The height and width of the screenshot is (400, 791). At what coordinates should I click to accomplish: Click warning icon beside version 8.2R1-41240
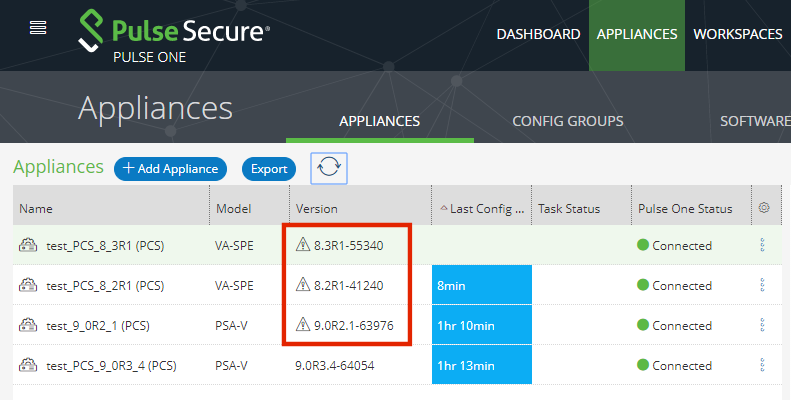click(x=303, y=284)
